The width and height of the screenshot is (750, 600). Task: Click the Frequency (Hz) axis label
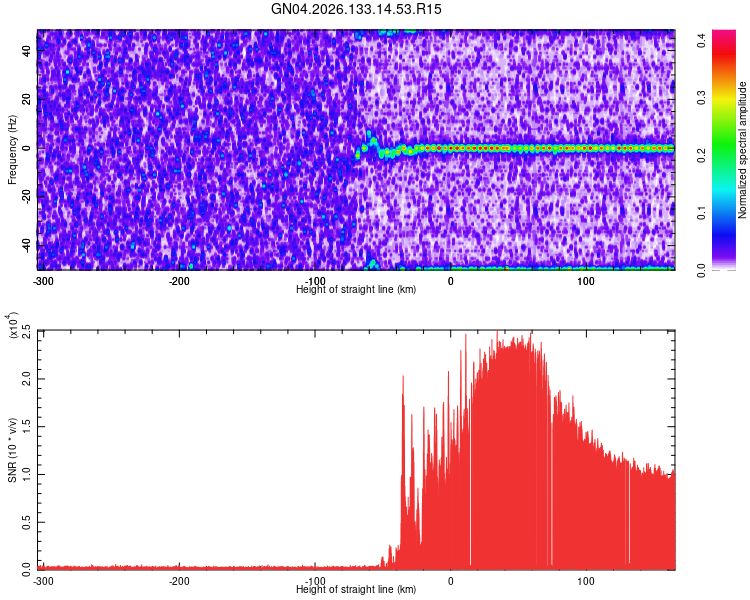(x=12, y=150)
